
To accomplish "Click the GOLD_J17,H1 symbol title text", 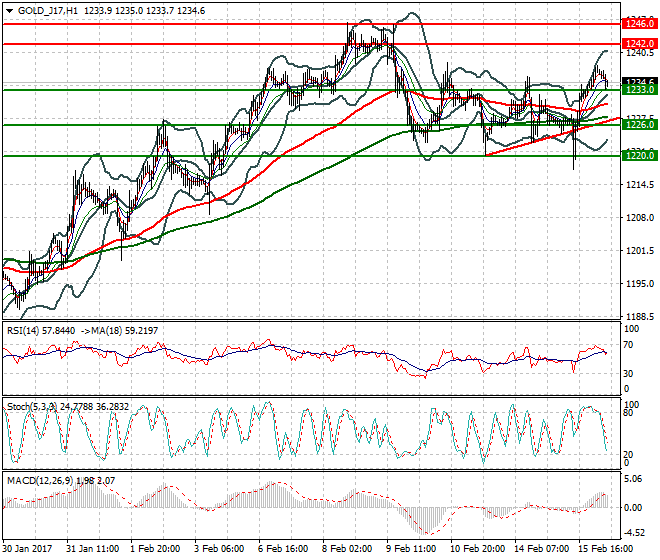I will click(48, 11).
